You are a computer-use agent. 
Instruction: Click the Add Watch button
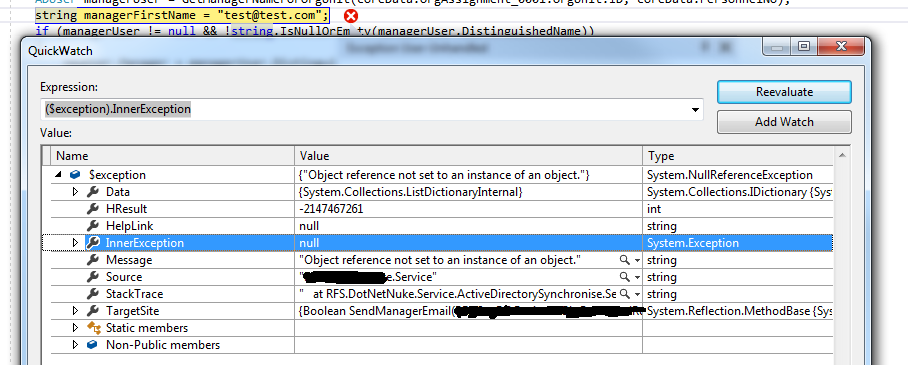click(x=784, y=122)
